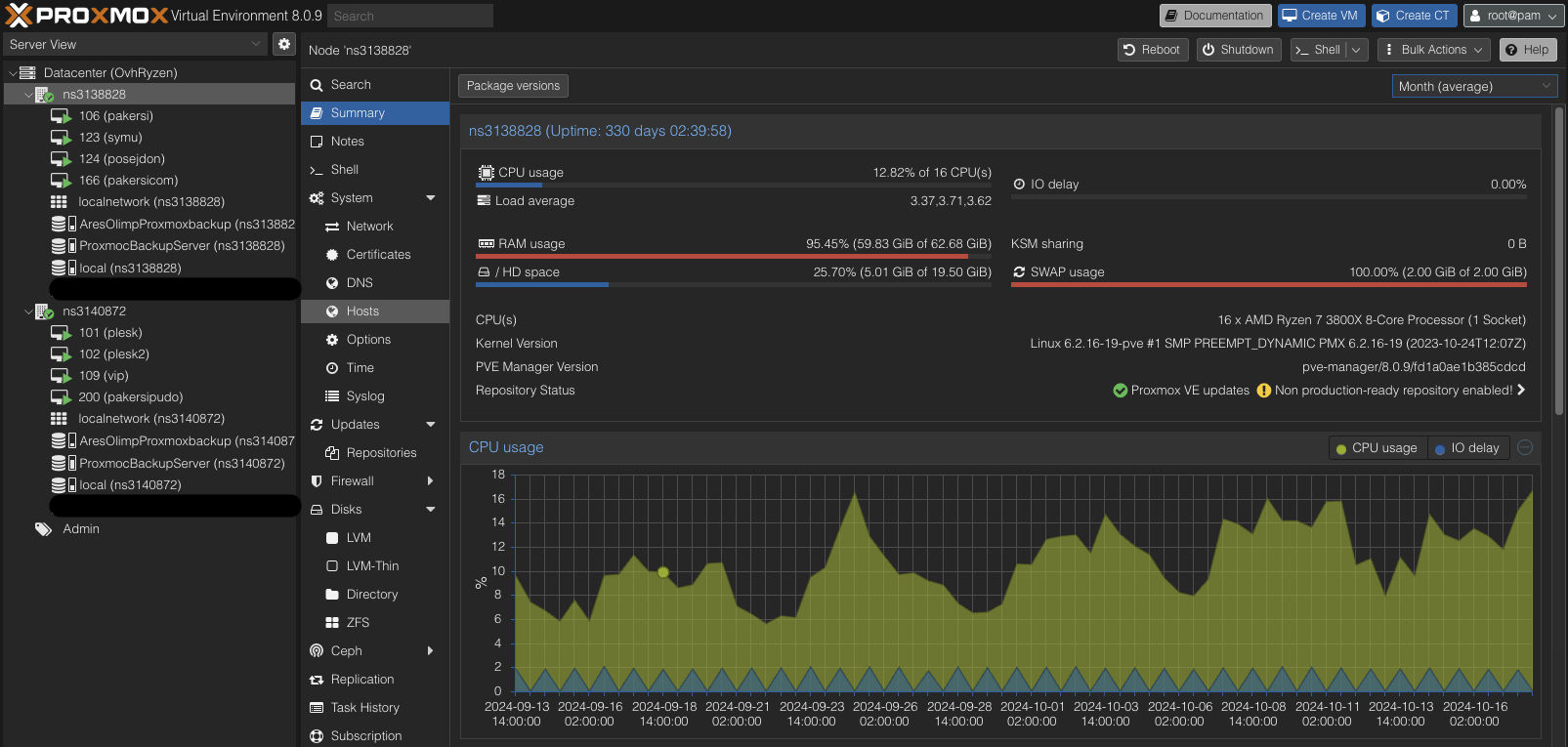Click the Search magnifier icon in node menu
Screen dimensions: 1568x747
317,85
